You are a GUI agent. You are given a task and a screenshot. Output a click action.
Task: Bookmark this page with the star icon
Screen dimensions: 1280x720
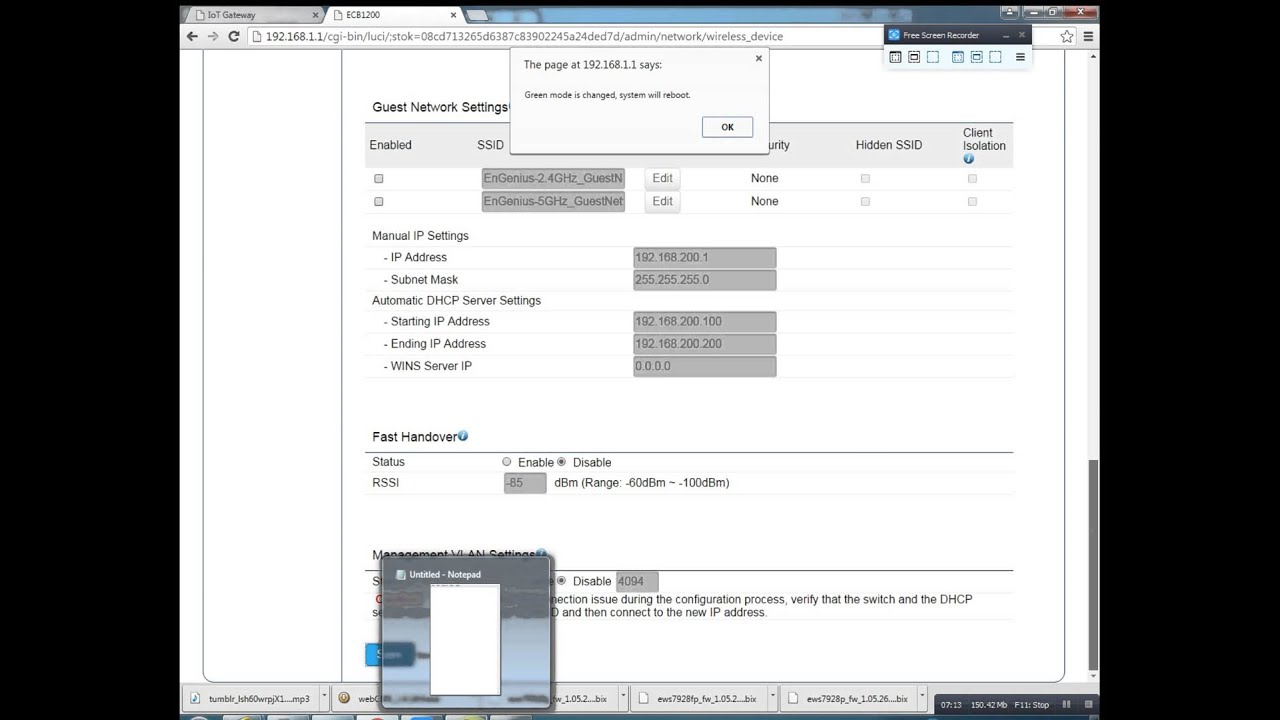[1067, 36]
